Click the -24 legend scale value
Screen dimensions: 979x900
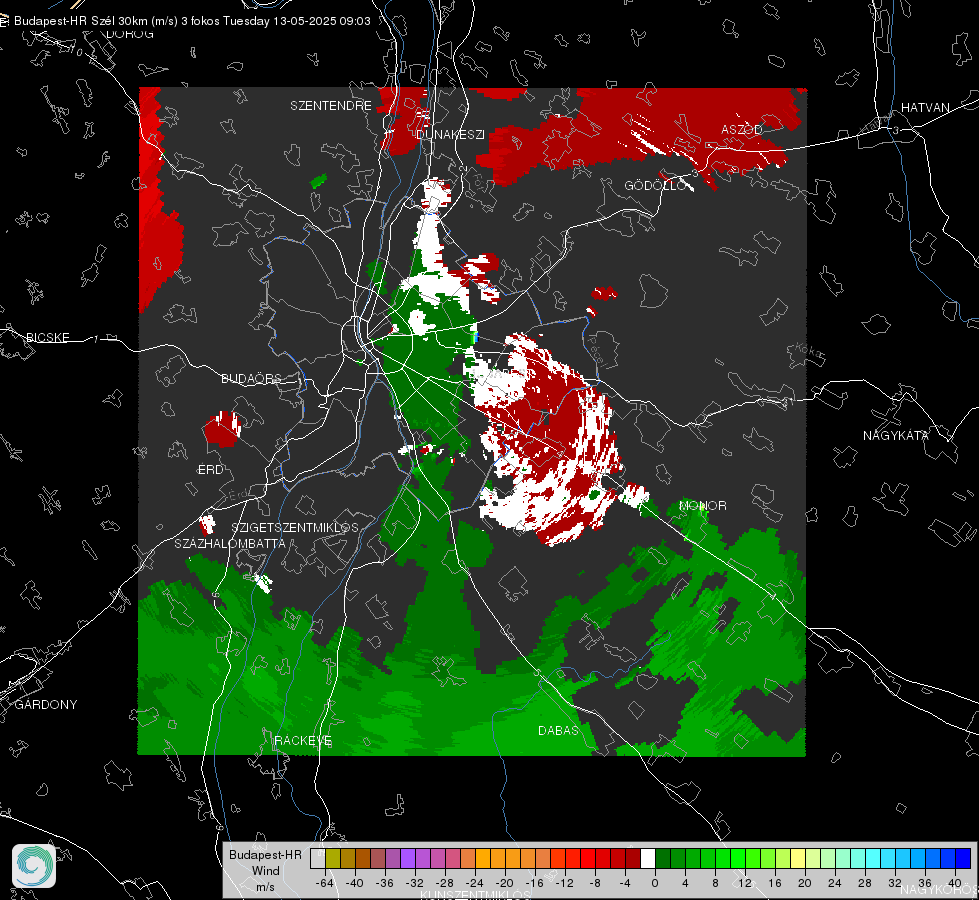[x=474, y=883]
